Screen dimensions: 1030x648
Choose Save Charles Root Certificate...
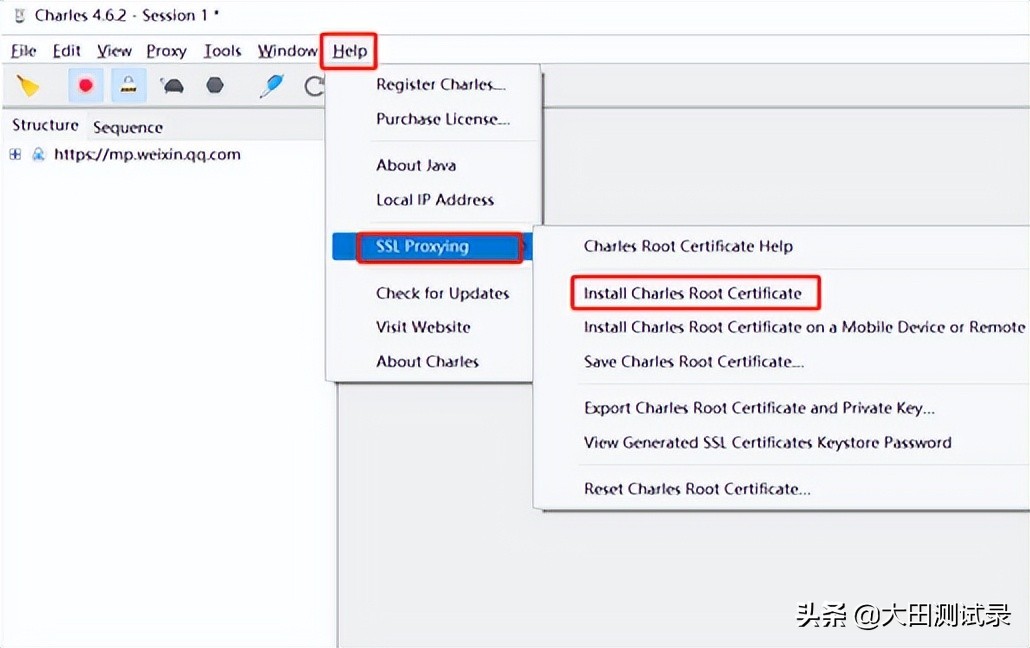pos(694,361)
